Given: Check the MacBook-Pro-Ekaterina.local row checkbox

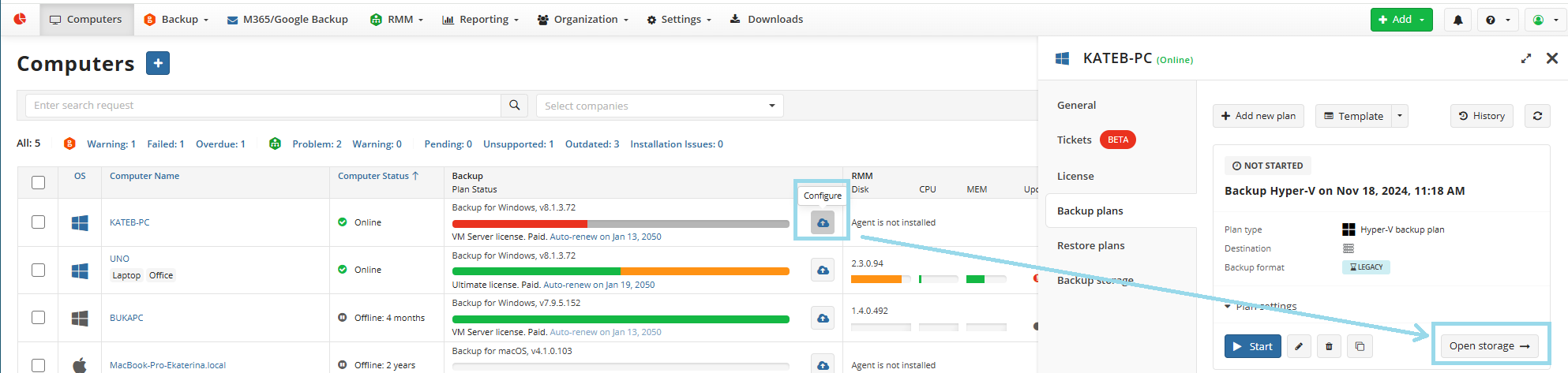Looking at the screenshot, I should coord(38,365).
